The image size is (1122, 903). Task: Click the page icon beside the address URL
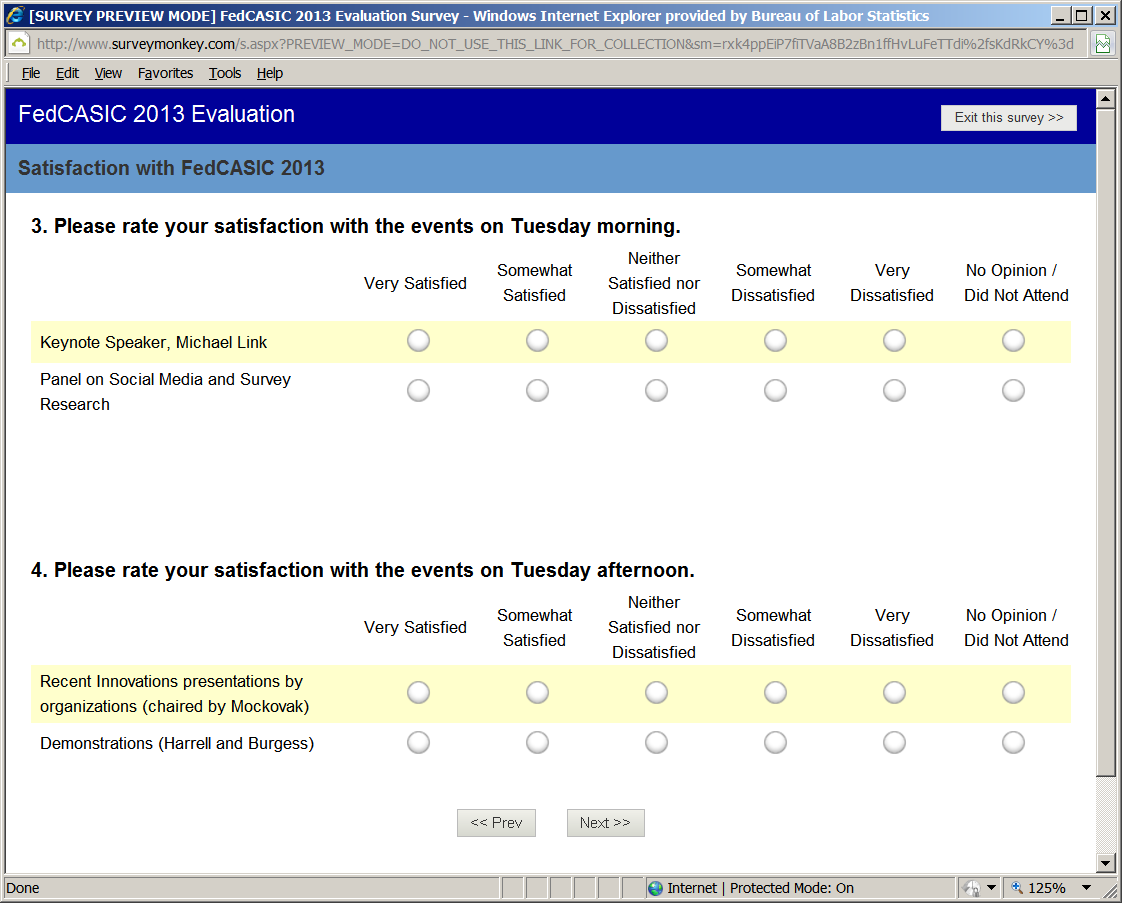coord(19,44)
